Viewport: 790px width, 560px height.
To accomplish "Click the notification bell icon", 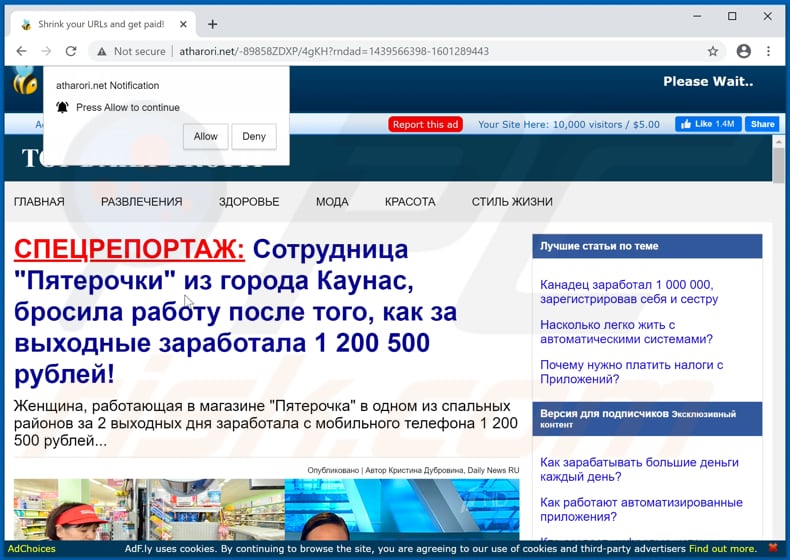I will [x=62, y=107].
